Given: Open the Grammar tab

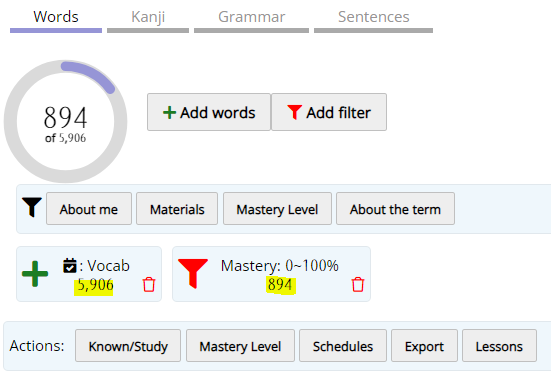Looking at the screenshot, I should pos(251,19).
